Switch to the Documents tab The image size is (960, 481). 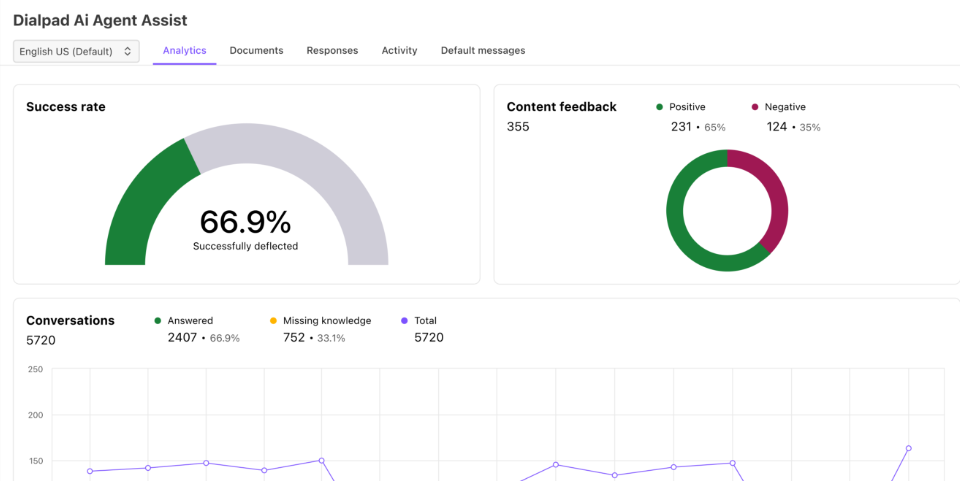(x=256, y=50)
